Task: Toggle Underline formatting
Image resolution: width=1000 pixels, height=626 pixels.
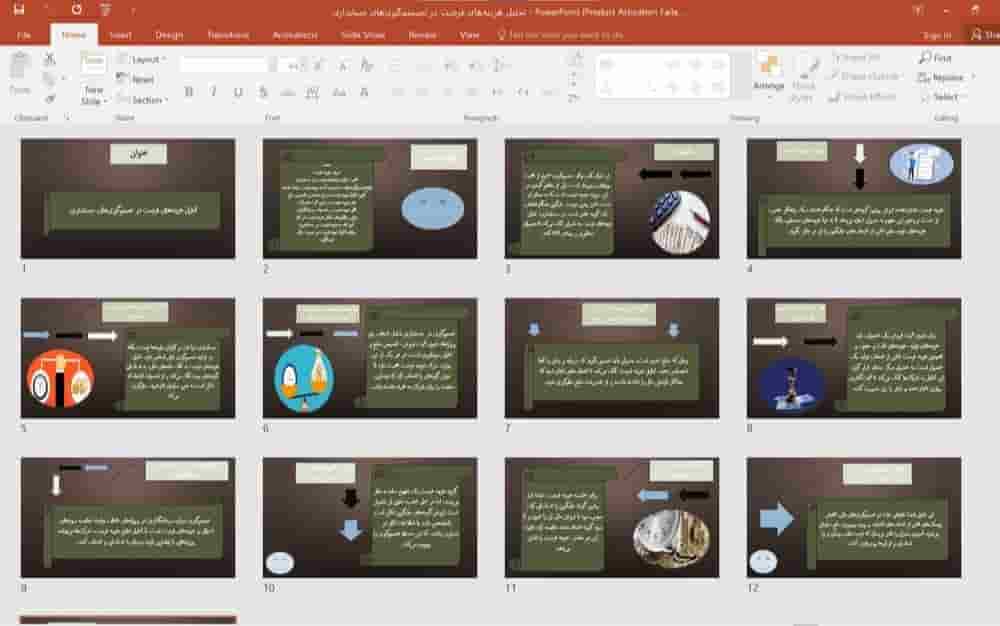Action: (x=238, y=92)
